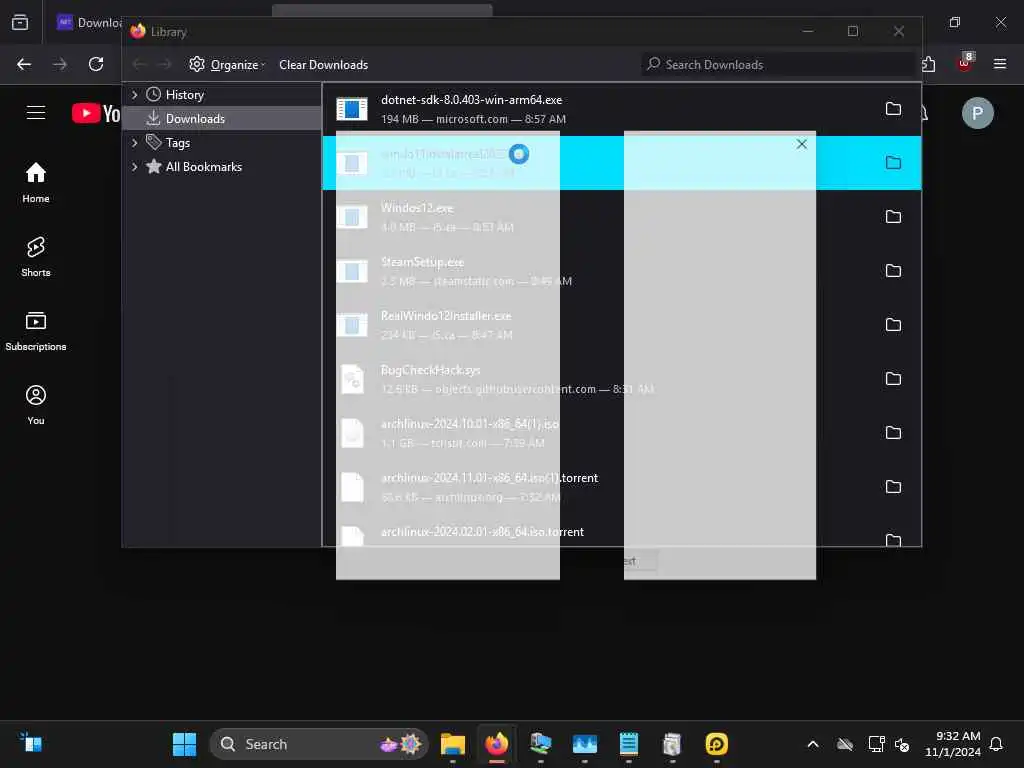The height and width of the screenshot is (768, 1024).
Task: Close the gray overlay dialog with X
Action: pyautogui.click(x=801, y=144)
